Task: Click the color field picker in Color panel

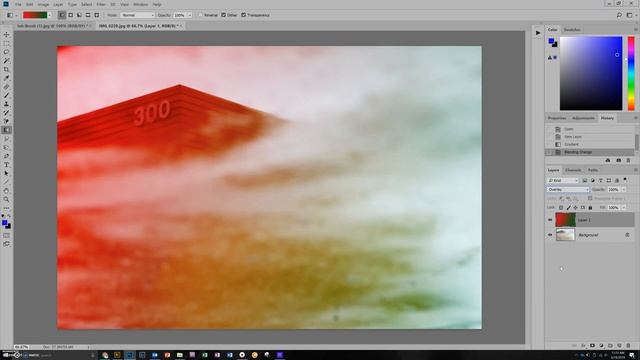Action: click(591, 73)
